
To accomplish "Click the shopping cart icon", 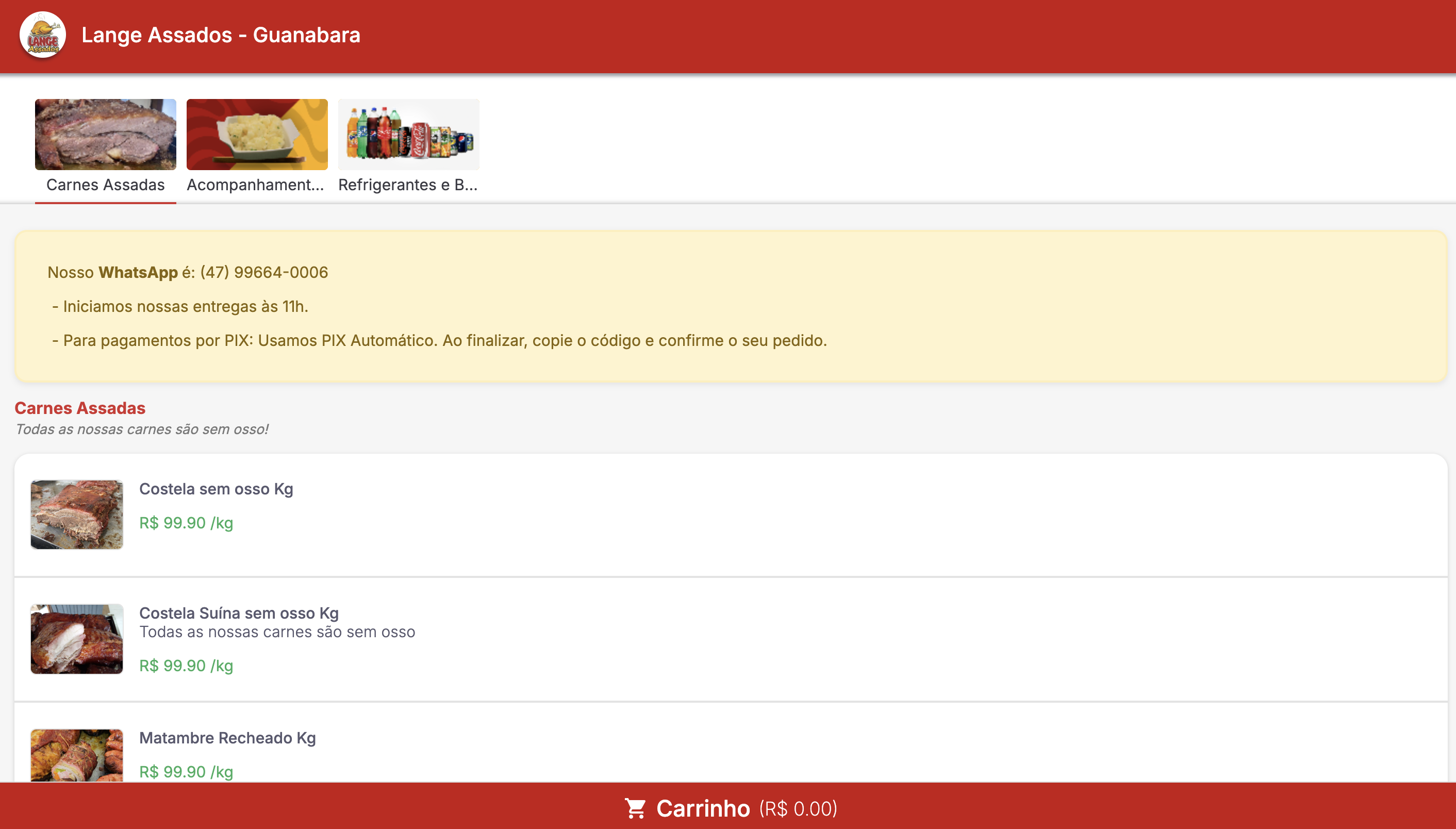I will (x=635, y=808).
